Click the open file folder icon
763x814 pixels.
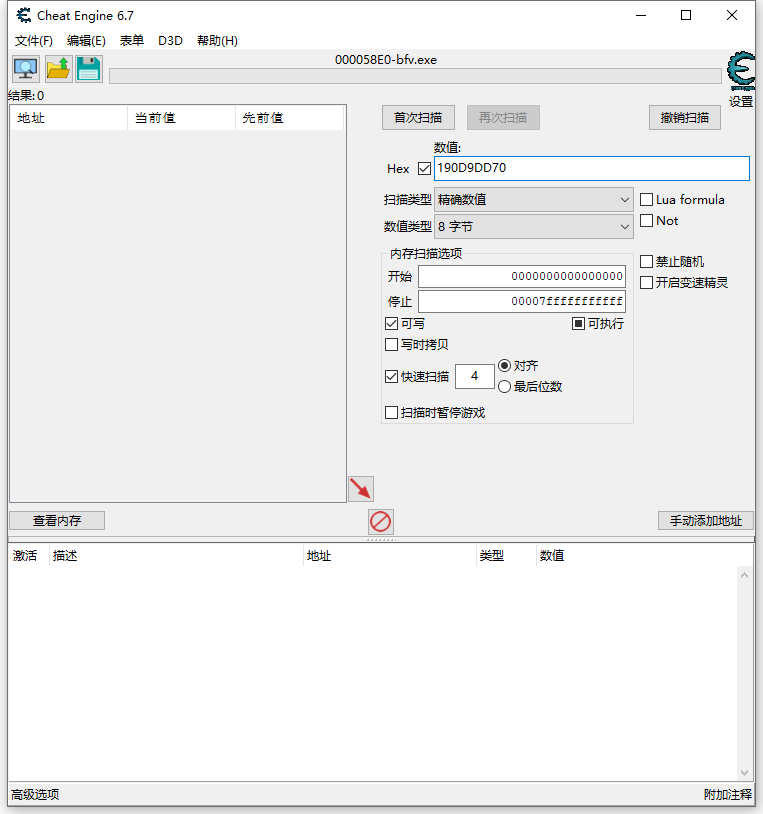pyautogui.click(x=58, y=69)
